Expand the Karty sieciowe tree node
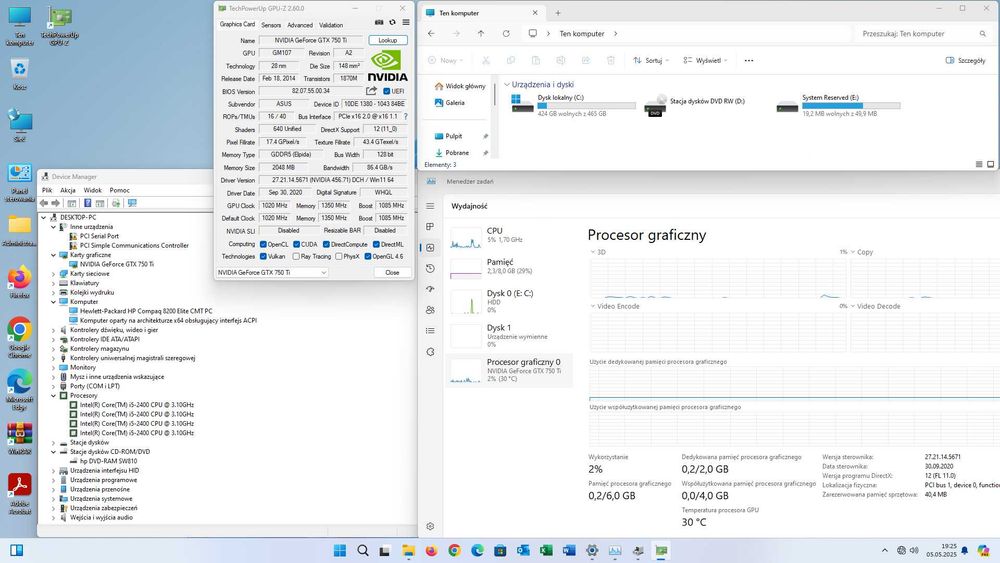 click(54, 274)
